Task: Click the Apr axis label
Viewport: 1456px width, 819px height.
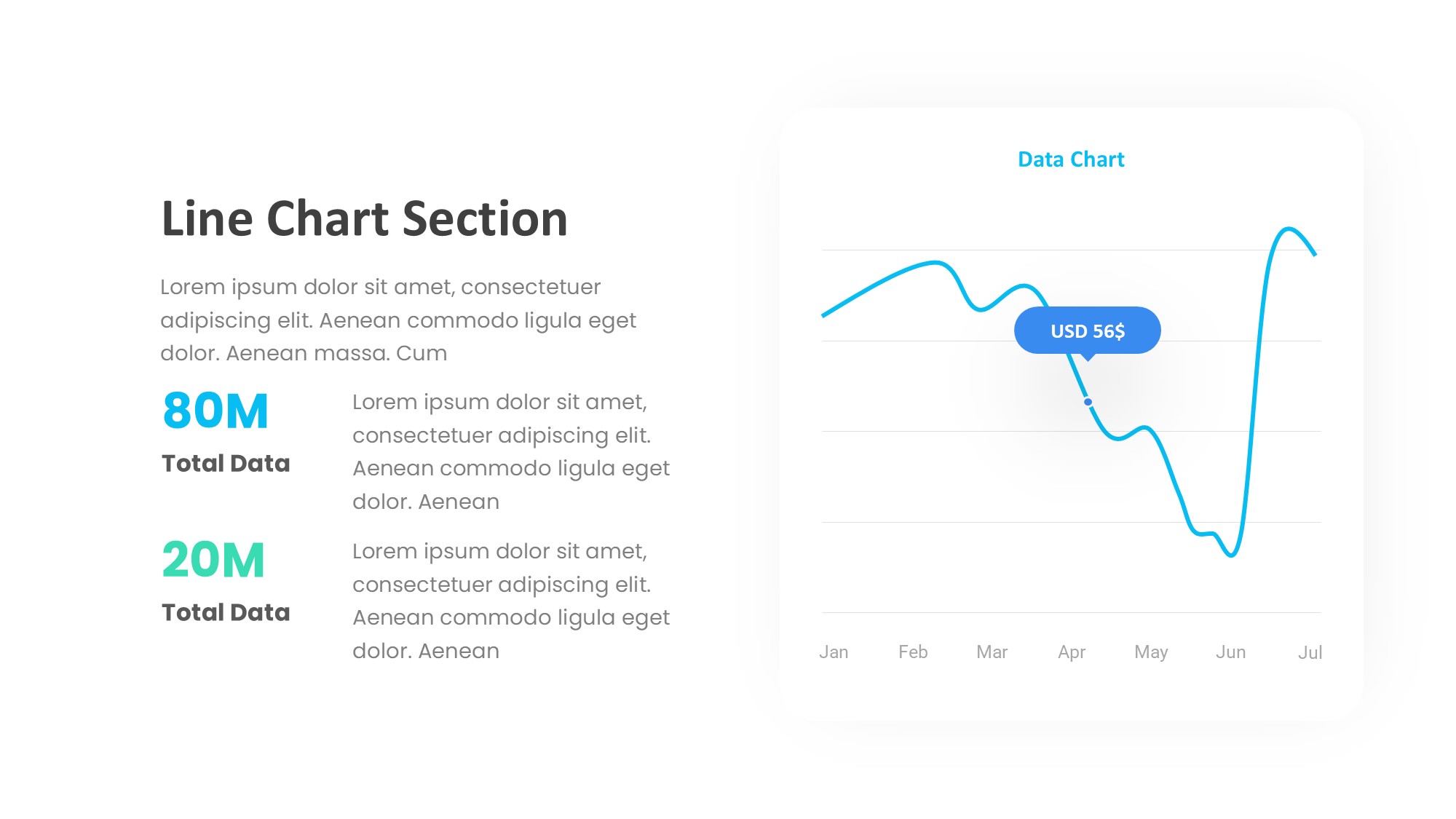Action: tap(1072, 652)
